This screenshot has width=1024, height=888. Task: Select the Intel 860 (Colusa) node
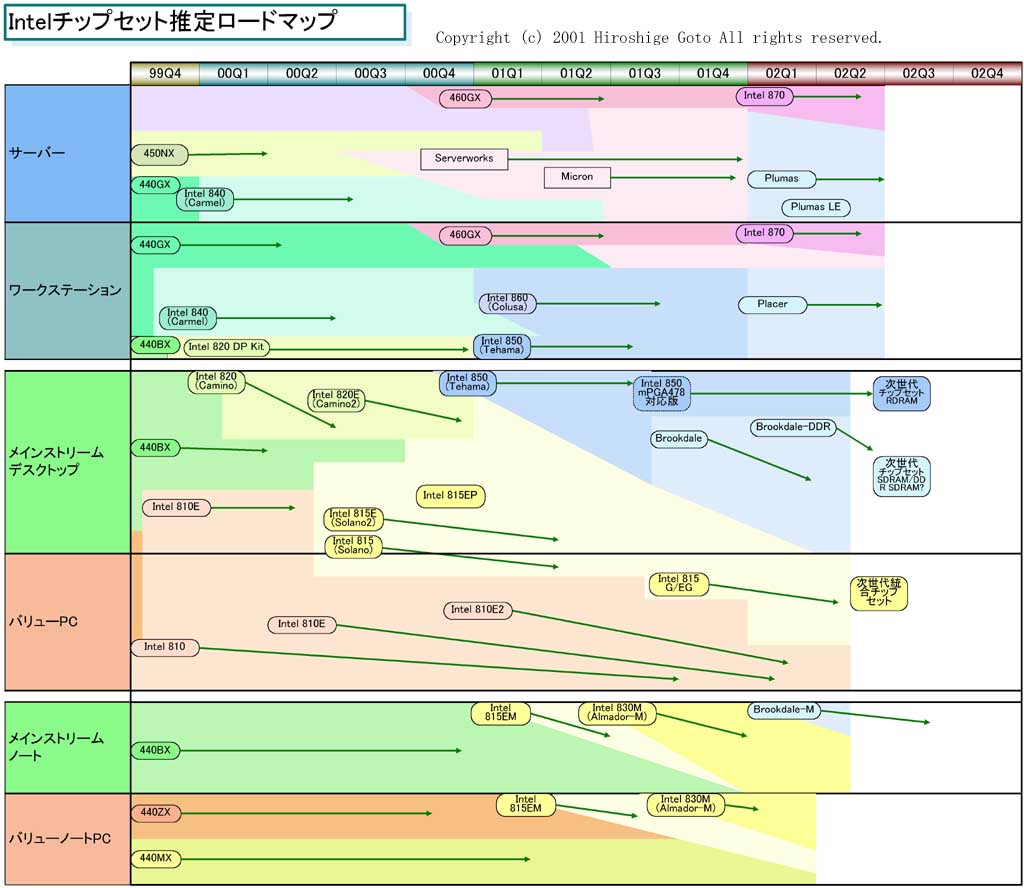click(x=508, y=302)
